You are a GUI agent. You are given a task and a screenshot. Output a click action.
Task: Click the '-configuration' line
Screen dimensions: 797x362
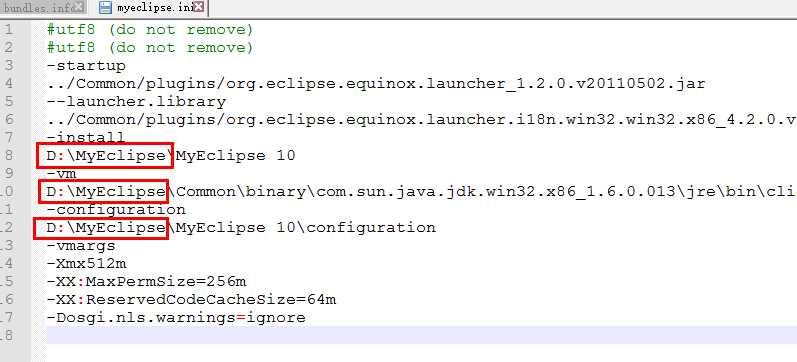point(116,209)
